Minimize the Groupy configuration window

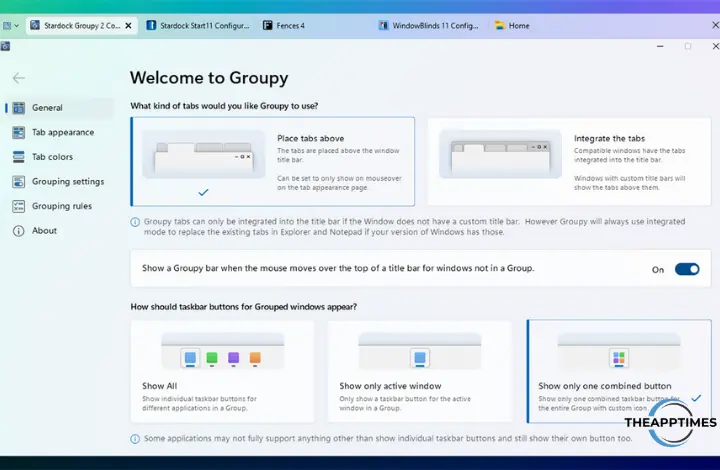click(x=660, y=46)
